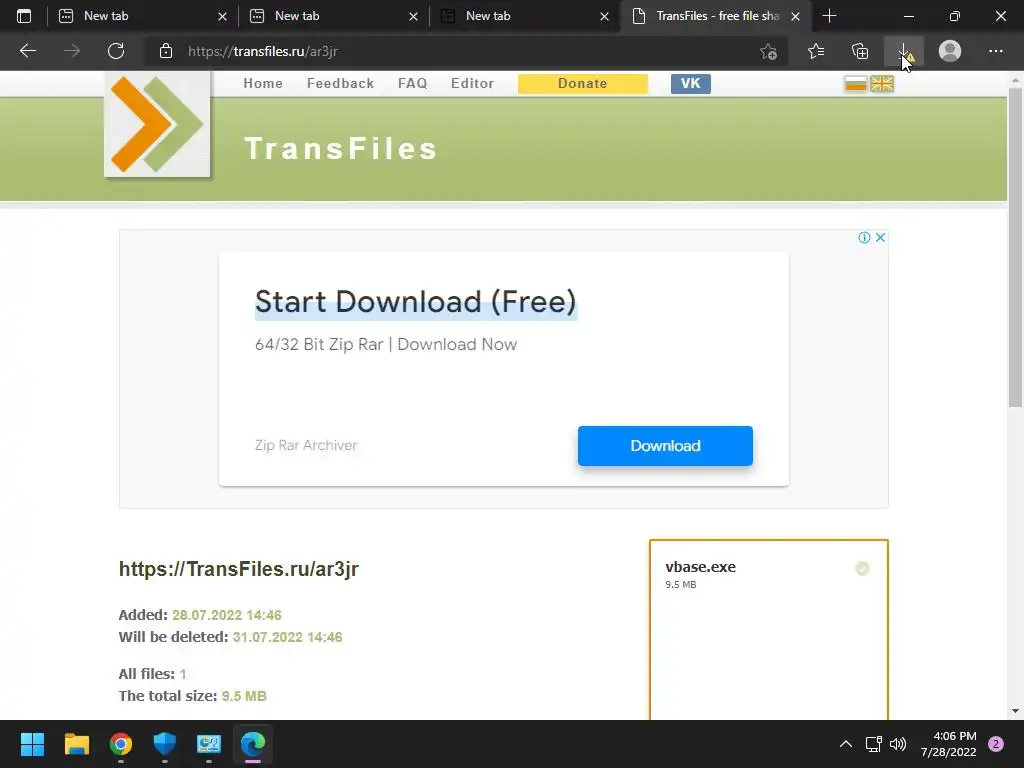Switch site language to English flag
Screen dimensions: 1024x768
click(882, 84)
